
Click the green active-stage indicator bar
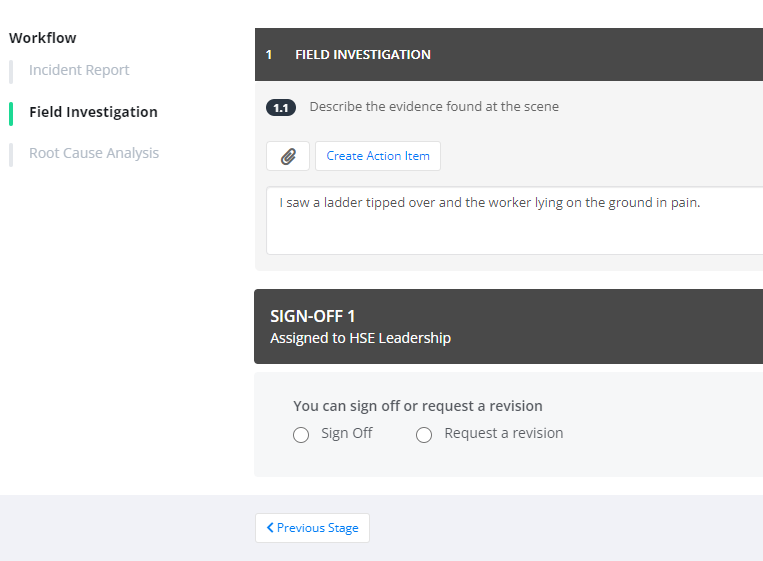11,114
